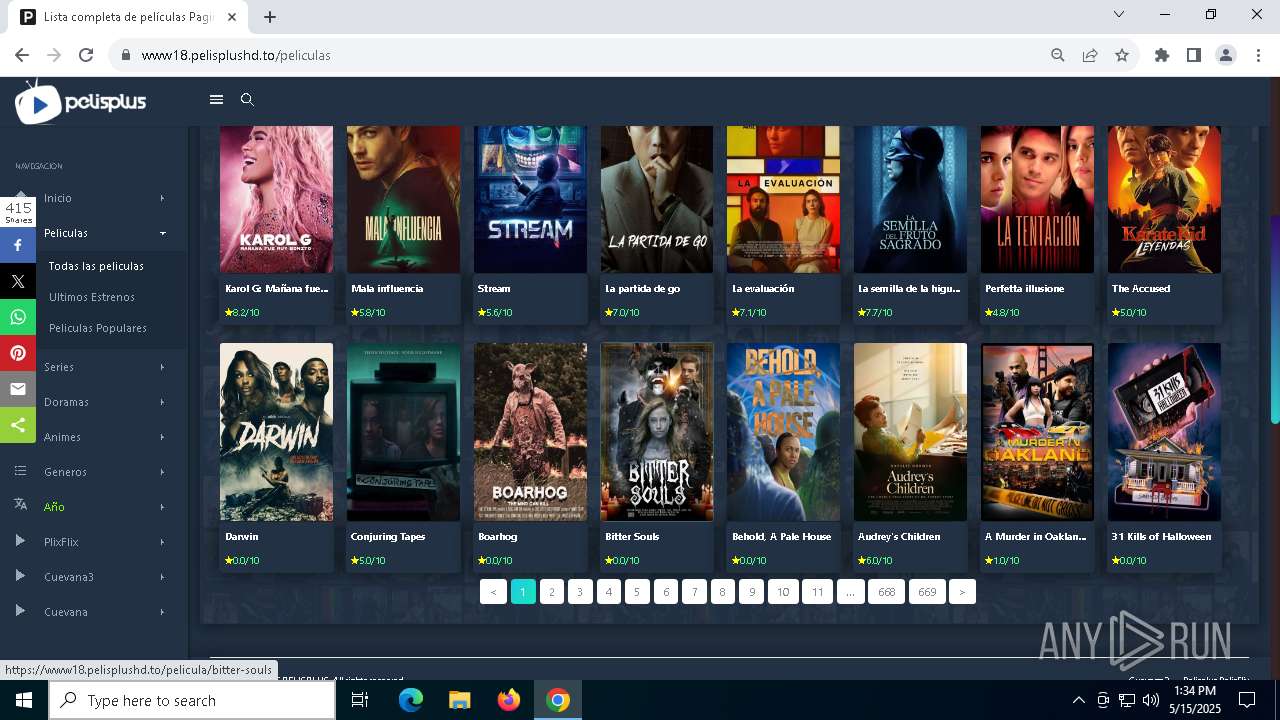Open the volume icon in system tray

click(1151, 700)
